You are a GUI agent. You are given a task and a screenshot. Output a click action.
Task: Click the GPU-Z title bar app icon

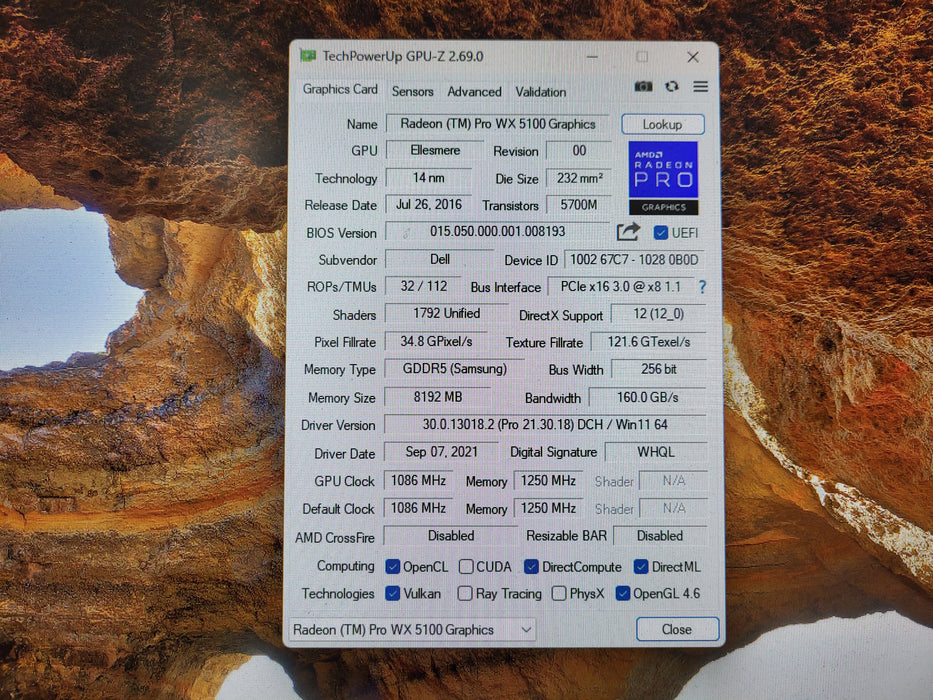pyautogui.click(x=308, y=56)
